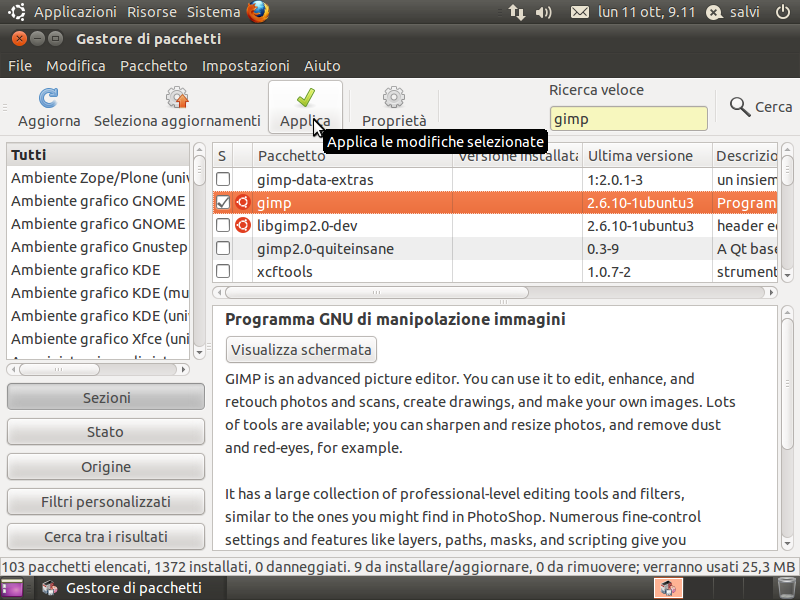Open Proprietà from the toolbar
800x600 pixels.
(x=394, y=97)
